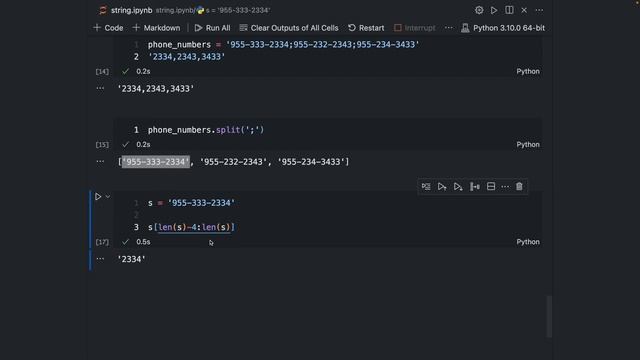
Task: Click Run All button
Action: [x=212, y=28]
